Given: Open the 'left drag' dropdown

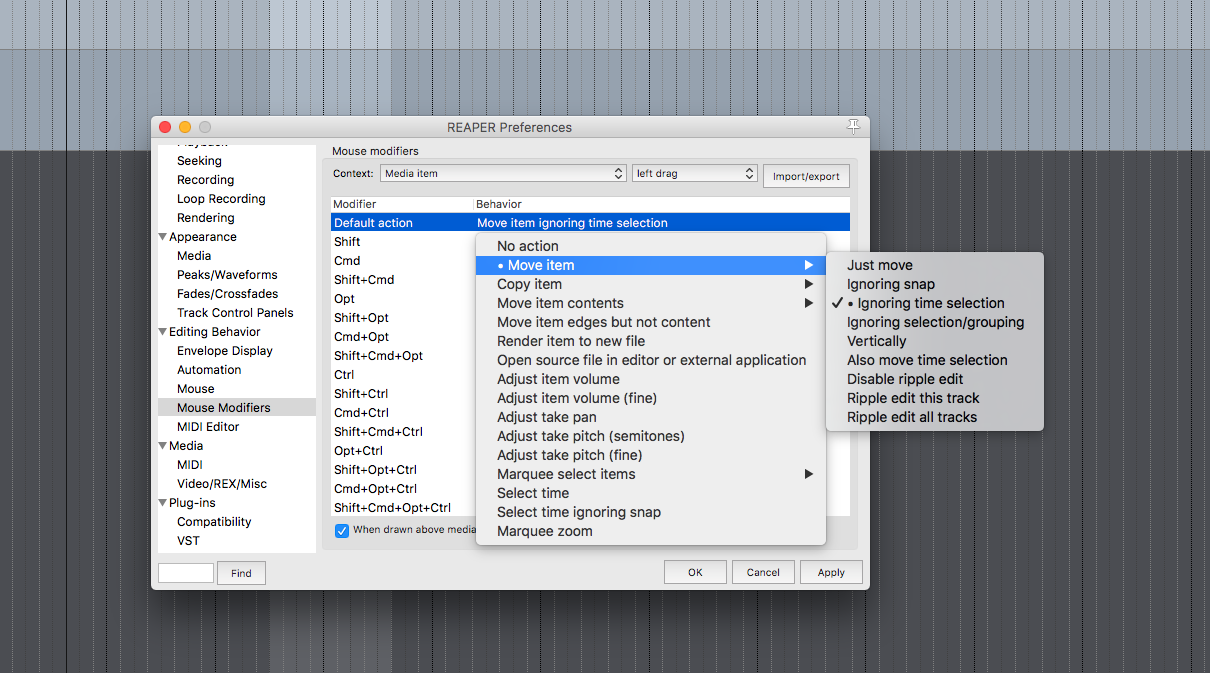Looking at the screenshot, I should [695, 174].
